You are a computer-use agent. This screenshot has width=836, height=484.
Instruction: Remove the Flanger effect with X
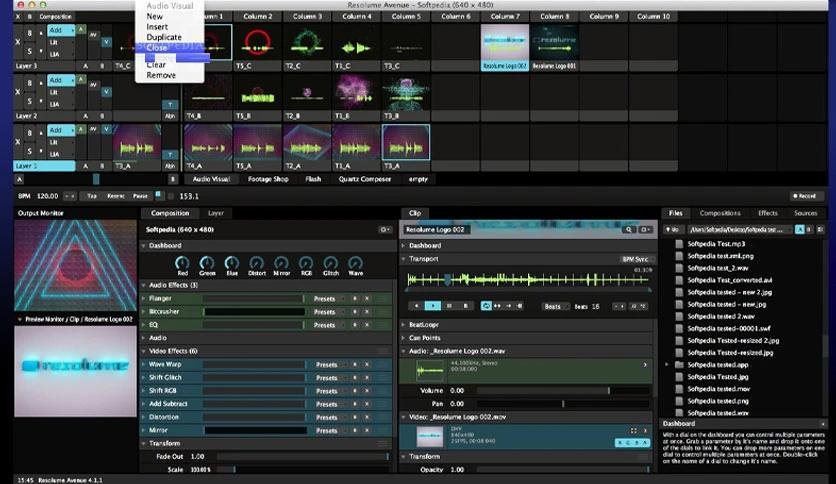[x=367, y=299]
